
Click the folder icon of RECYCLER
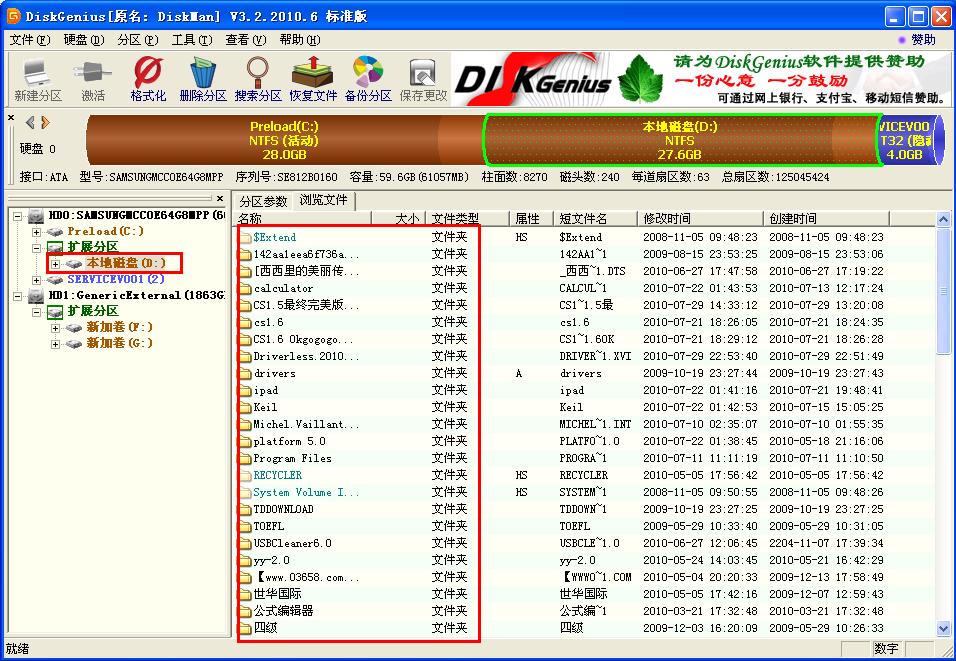pyautogui.click(x=245, y=475)
